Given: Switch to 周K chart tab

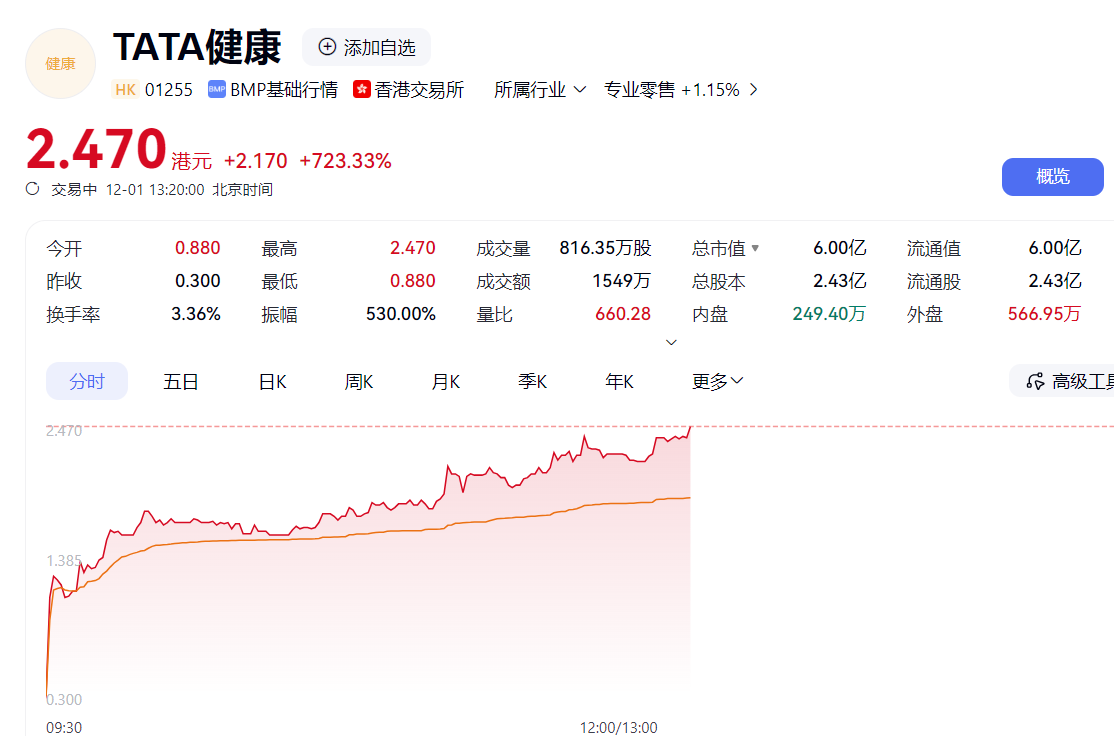Looking at the screenshot, I should 359,381.
